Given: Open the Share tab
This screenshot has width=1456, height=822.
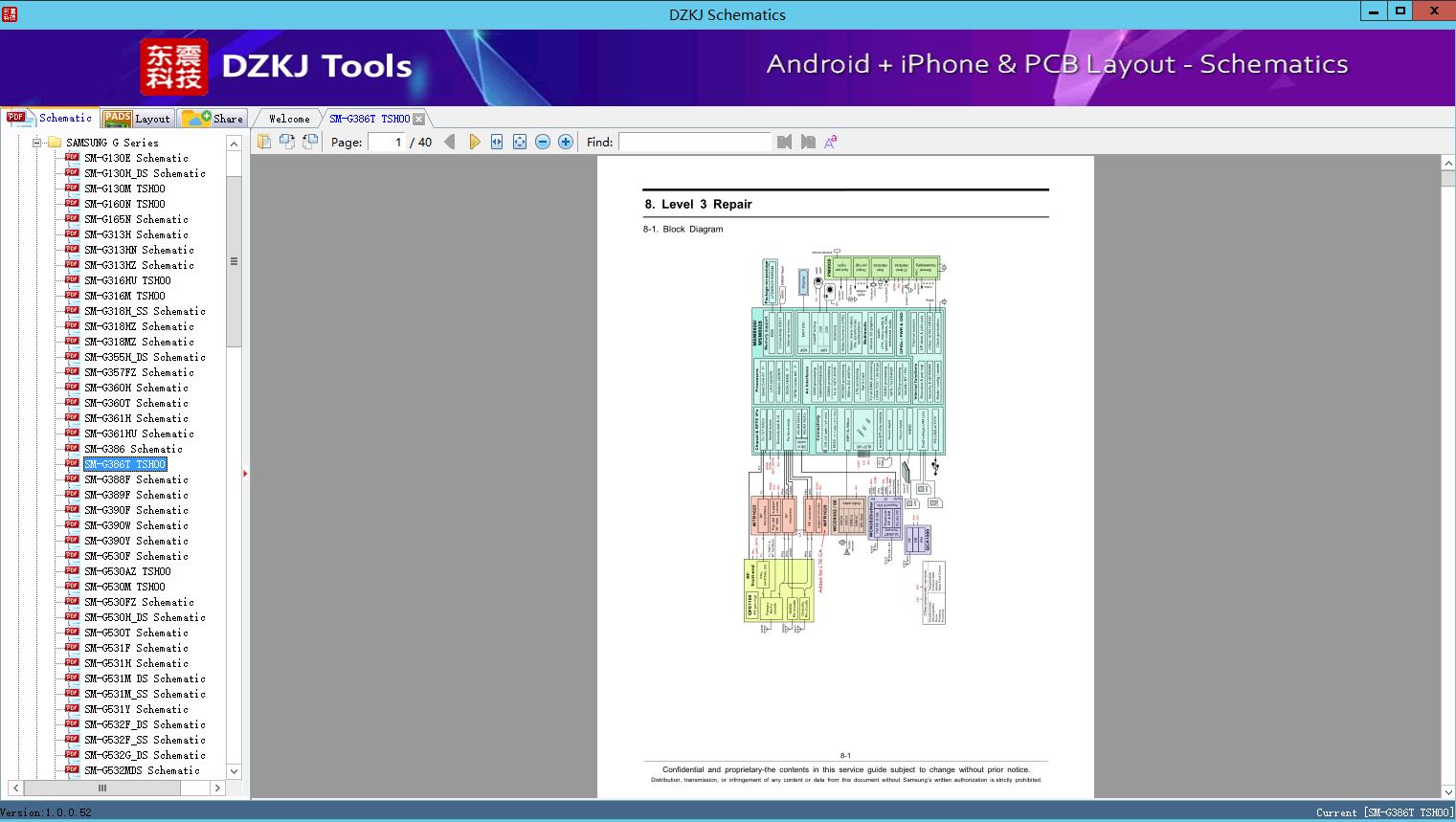Looking at the screenshot, I should point(213,119).
